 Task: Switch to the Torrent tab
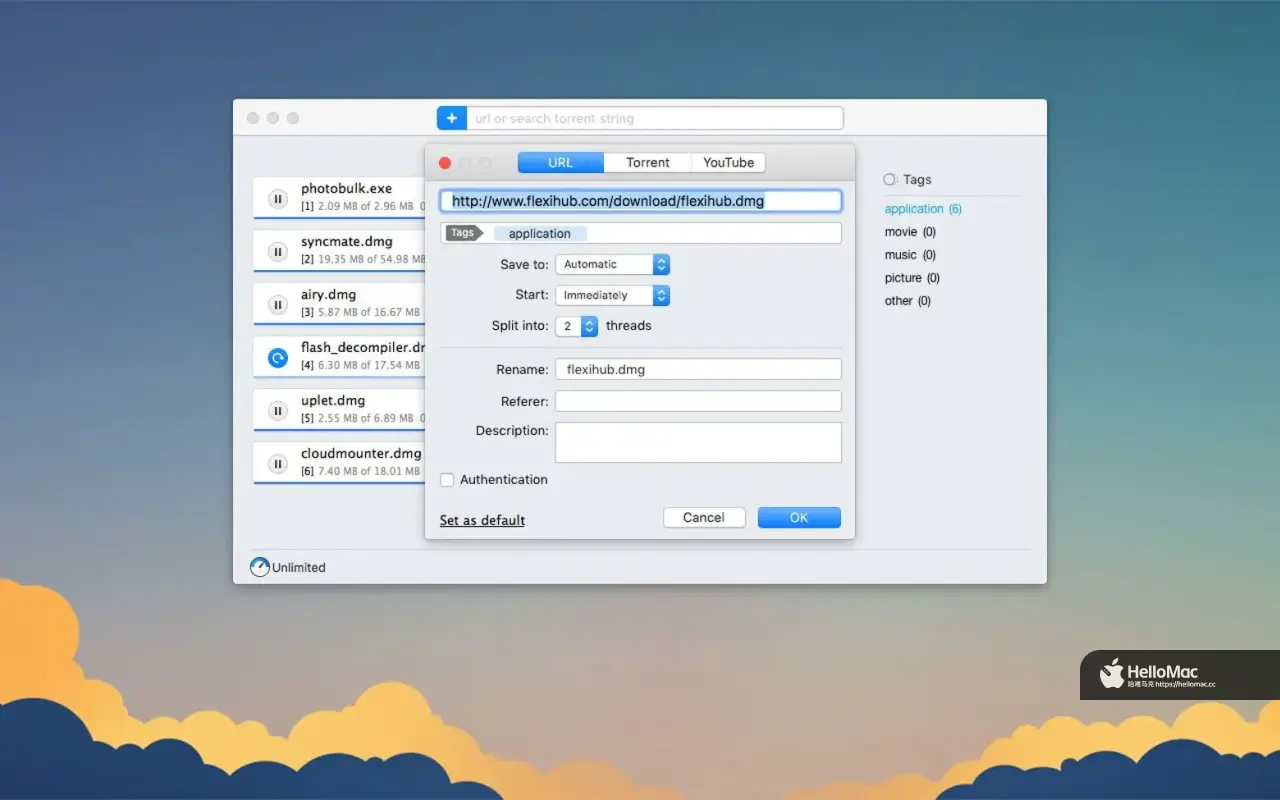pyautogui.click(x=648, y=162)
